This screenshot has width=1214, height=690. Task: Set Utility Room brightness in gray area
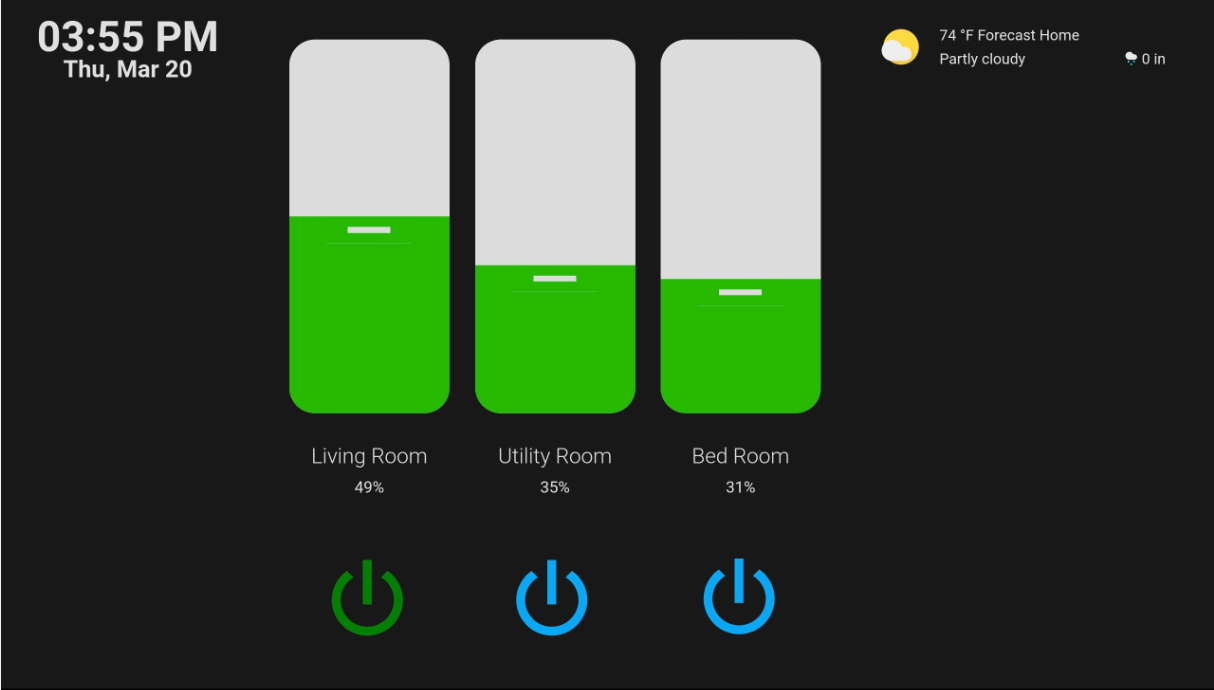tap(555, 152)
